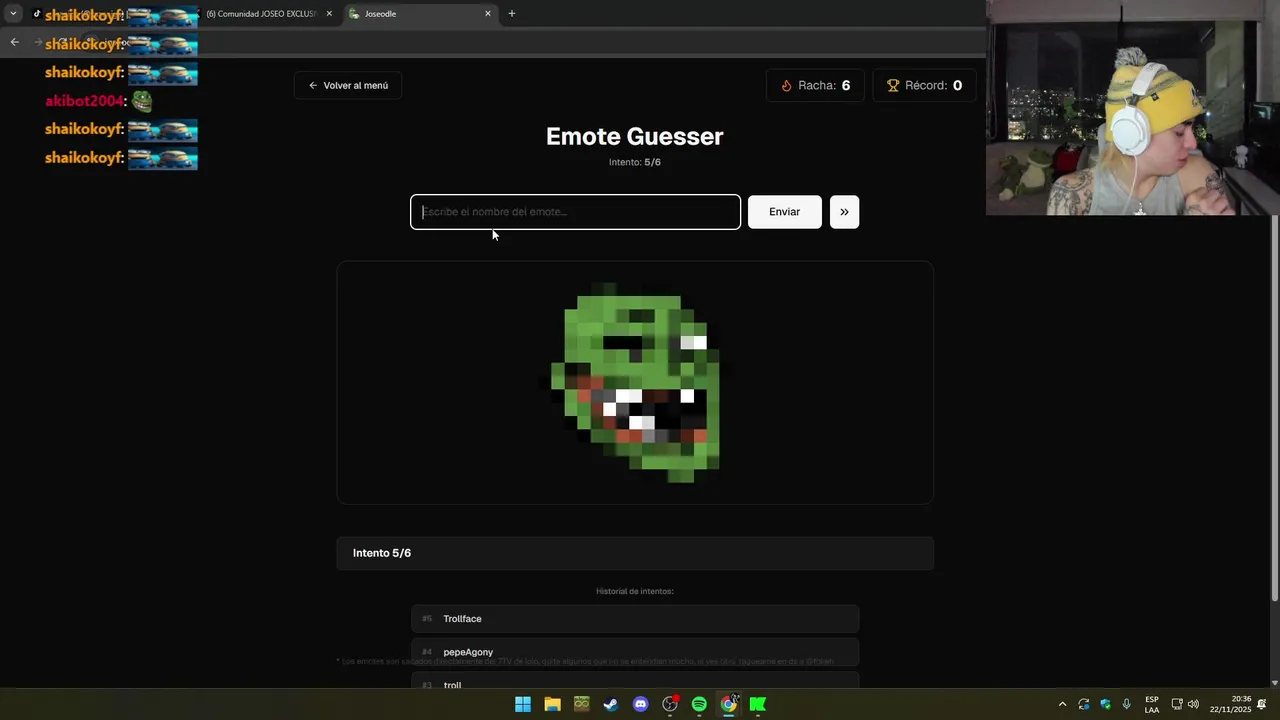
Task: Click the Emote Guesser heading
Action: click(634, 136)
